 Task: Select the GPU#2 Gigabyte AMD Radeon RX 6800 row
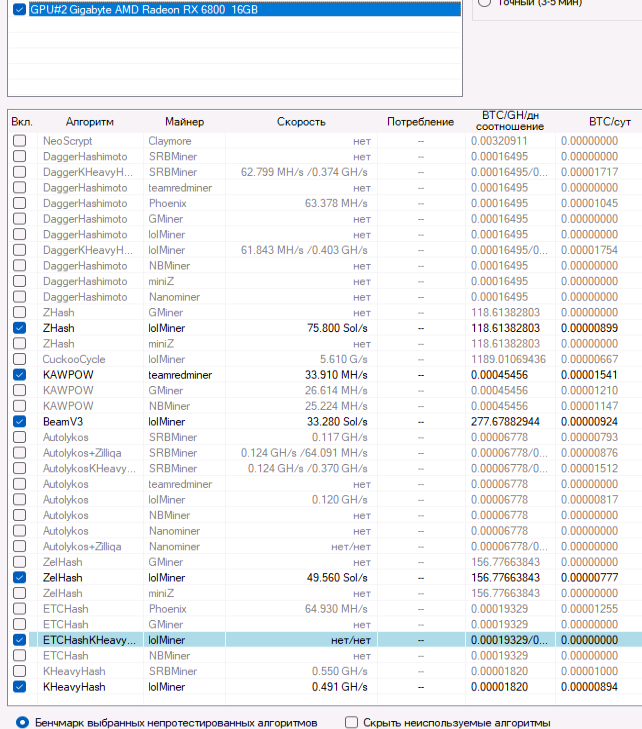[x=245, y=9]
